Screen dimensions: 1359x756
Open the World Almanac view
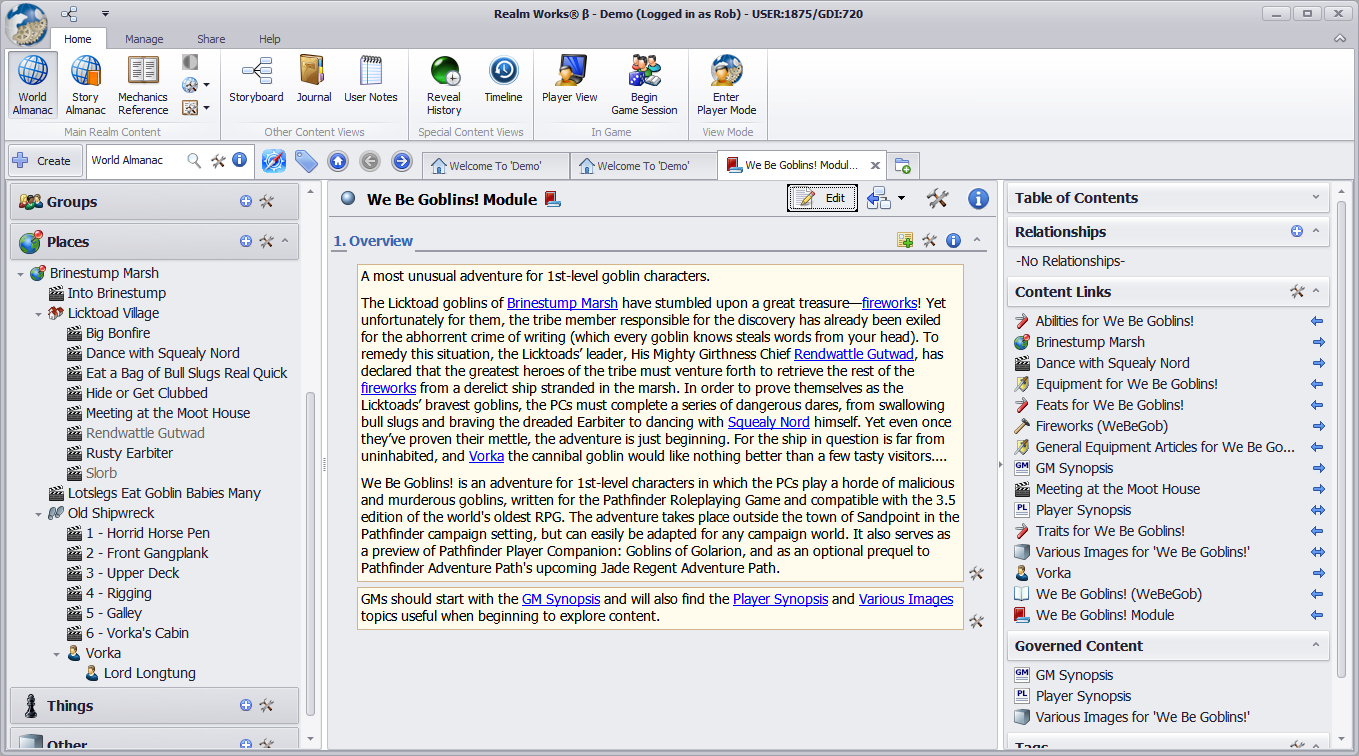(x=32, y=85)
